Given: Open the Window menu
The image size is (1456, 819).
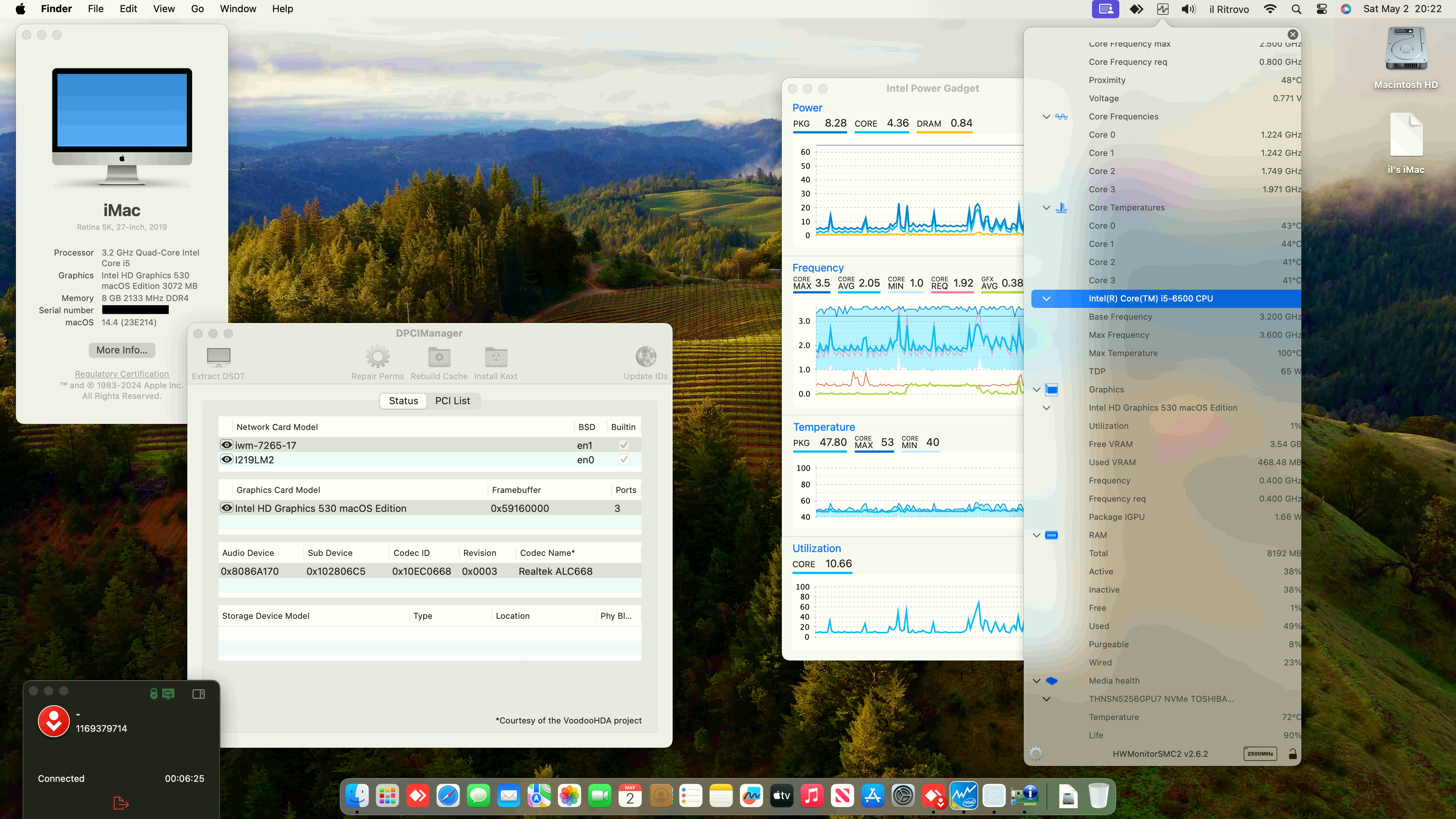Looking at the screenshot, I should point(238,8).
